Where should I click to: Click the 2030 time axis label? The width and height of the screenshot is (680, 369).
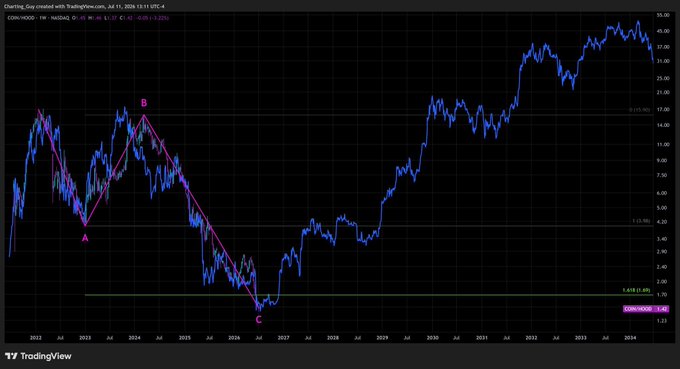click(x=432, y=338)
